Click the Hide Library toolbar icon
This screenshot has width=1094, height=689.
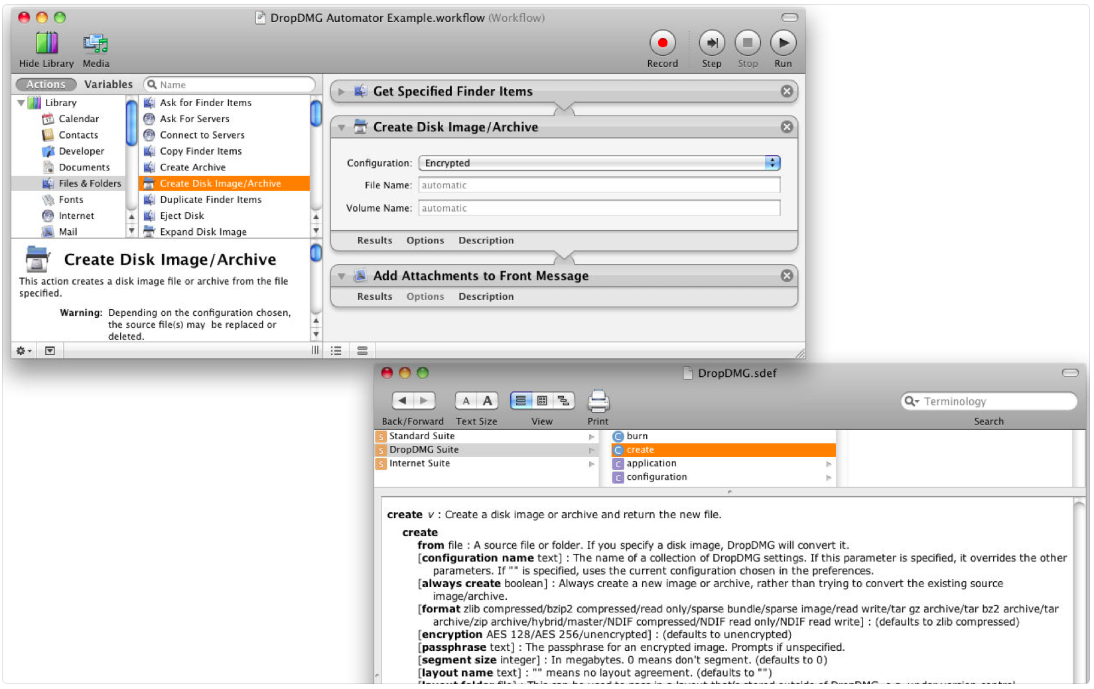46,43
